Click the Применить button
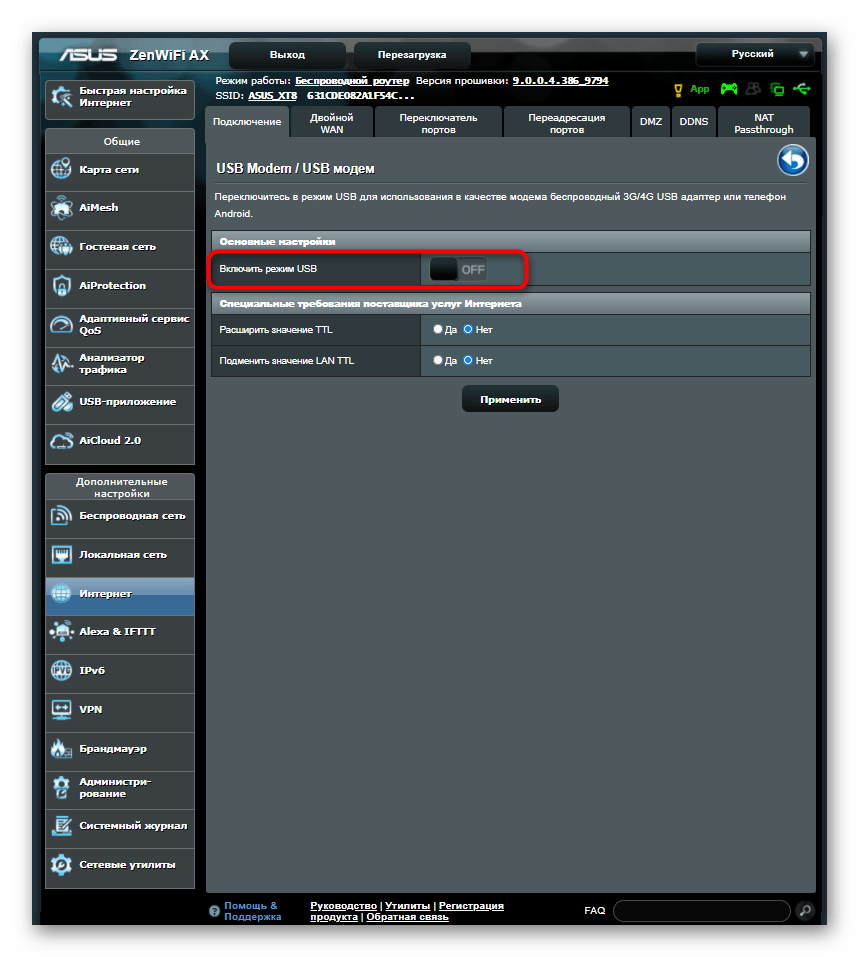The height and width of the screenshot is (957, 859). (510, 399)
